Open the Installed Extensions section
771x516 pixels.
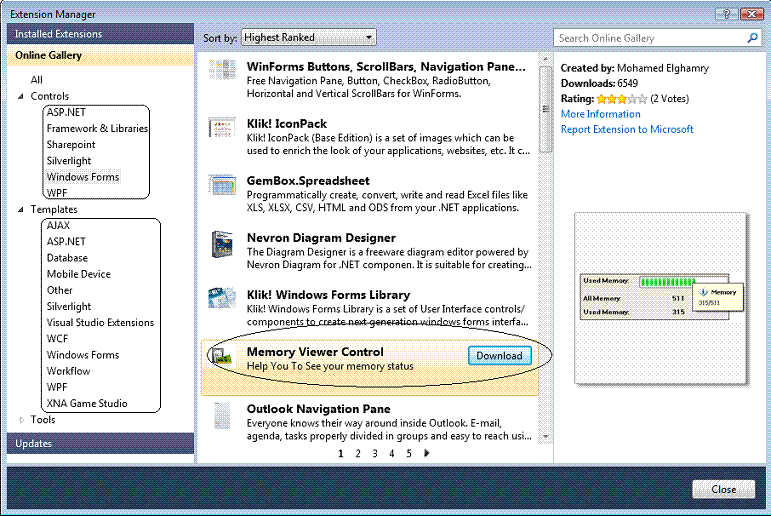pos(100,34)
